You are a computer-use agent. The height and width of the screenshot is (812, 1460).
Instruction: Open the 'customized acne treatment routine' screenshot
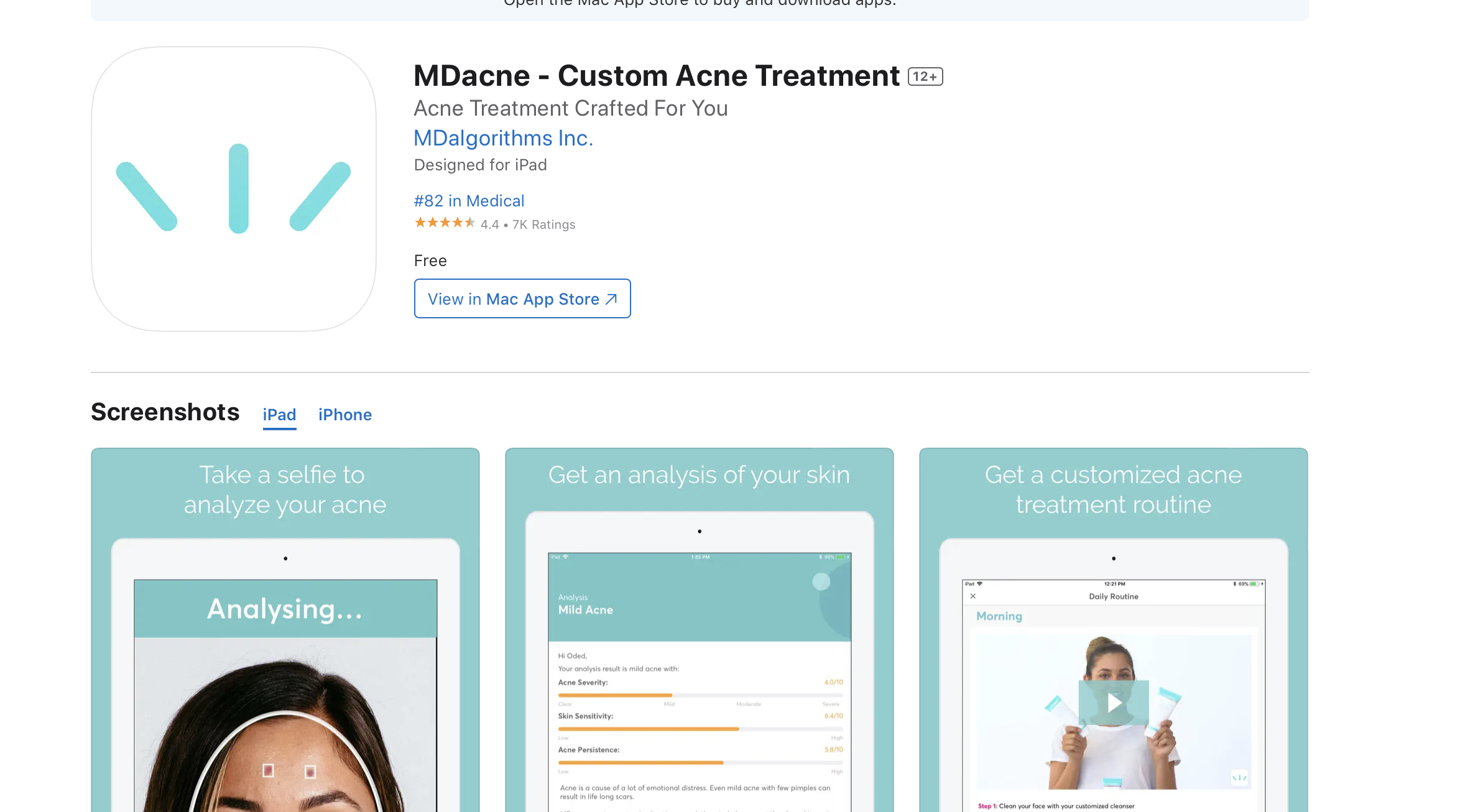click(x=1114, y=630)
